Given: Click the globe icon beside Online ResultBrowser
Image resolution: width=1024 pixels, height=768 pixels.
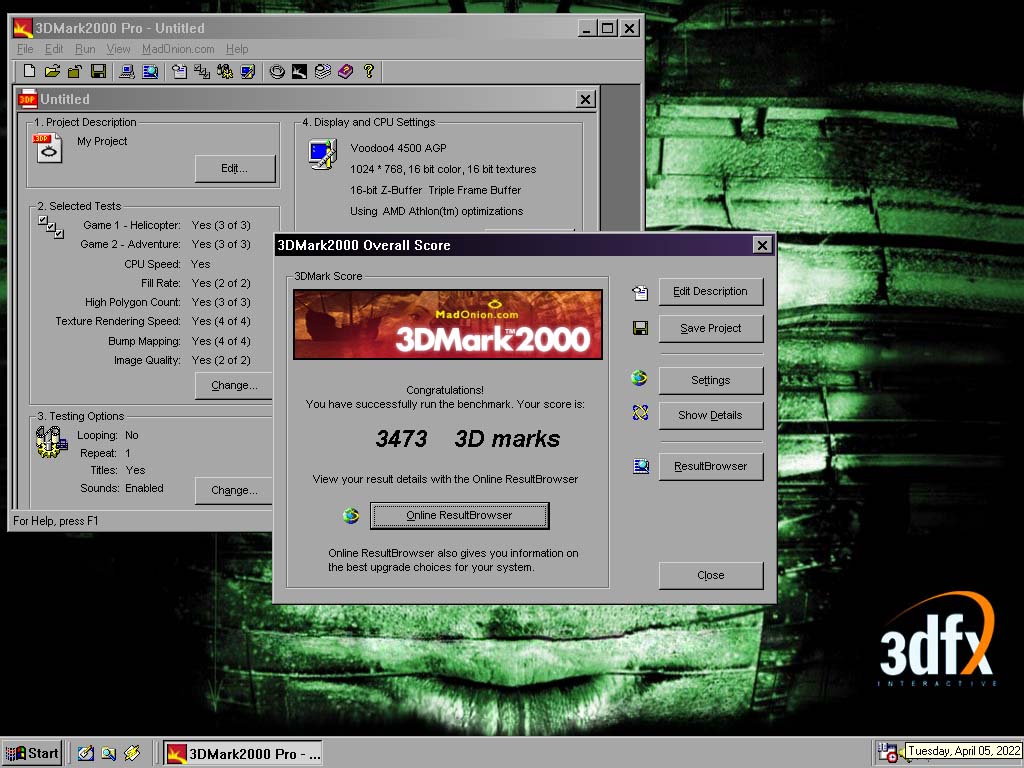Looking at the screenshot, I should click(x=350, y=516).
